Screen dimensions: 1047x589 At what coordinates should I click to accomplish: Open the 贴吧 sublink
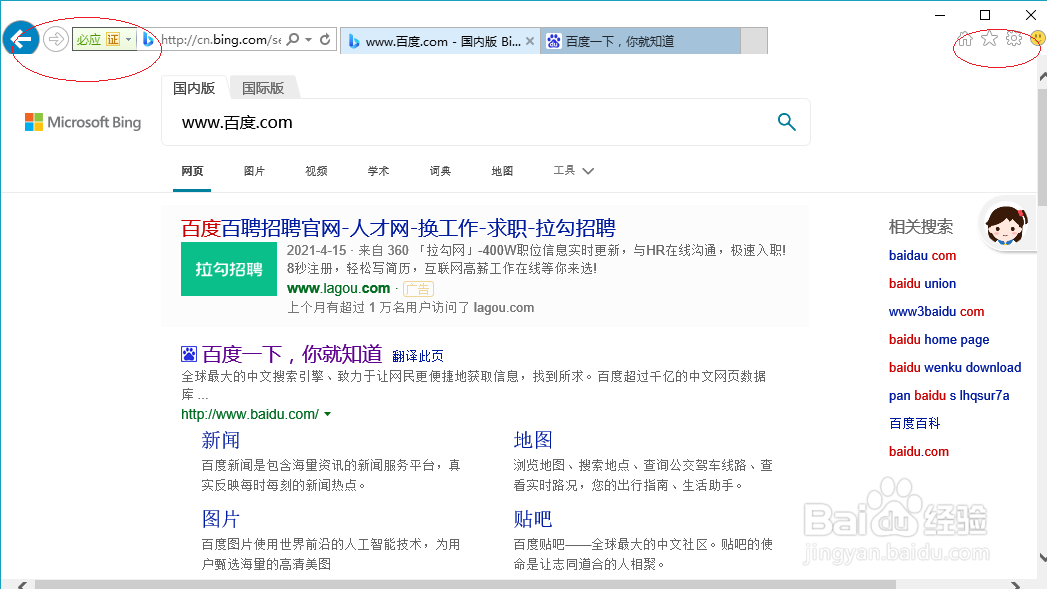pos(533,519)
